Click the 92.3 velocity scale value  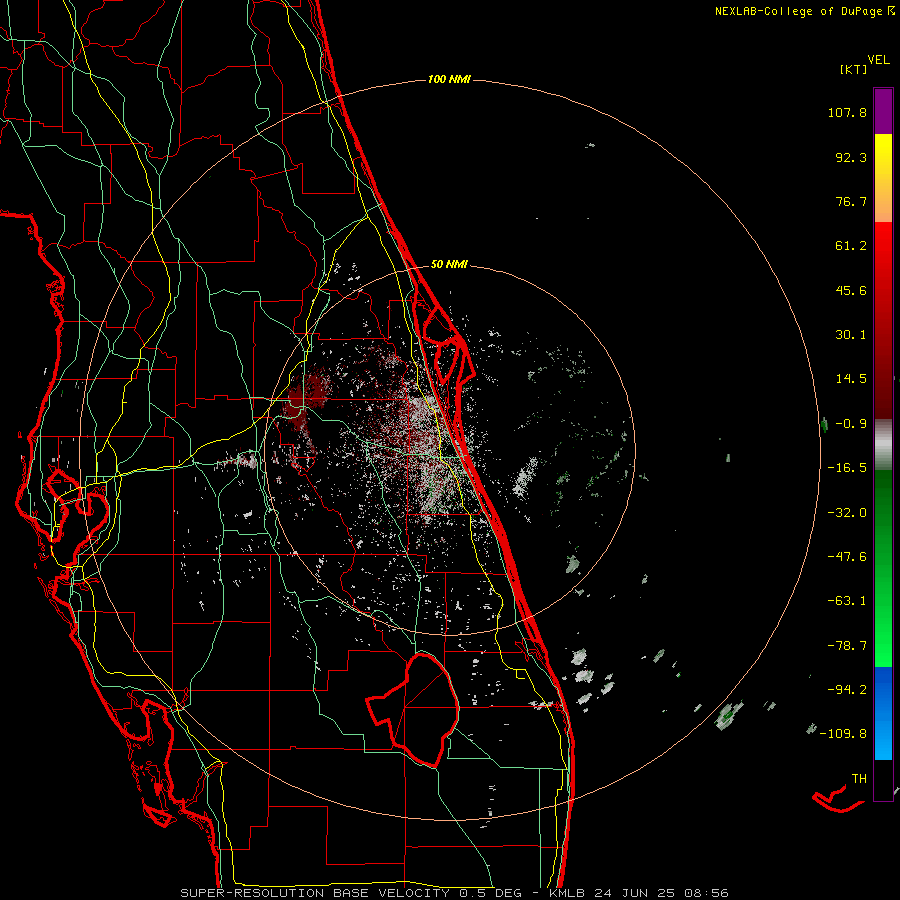[x=851, y=157]
